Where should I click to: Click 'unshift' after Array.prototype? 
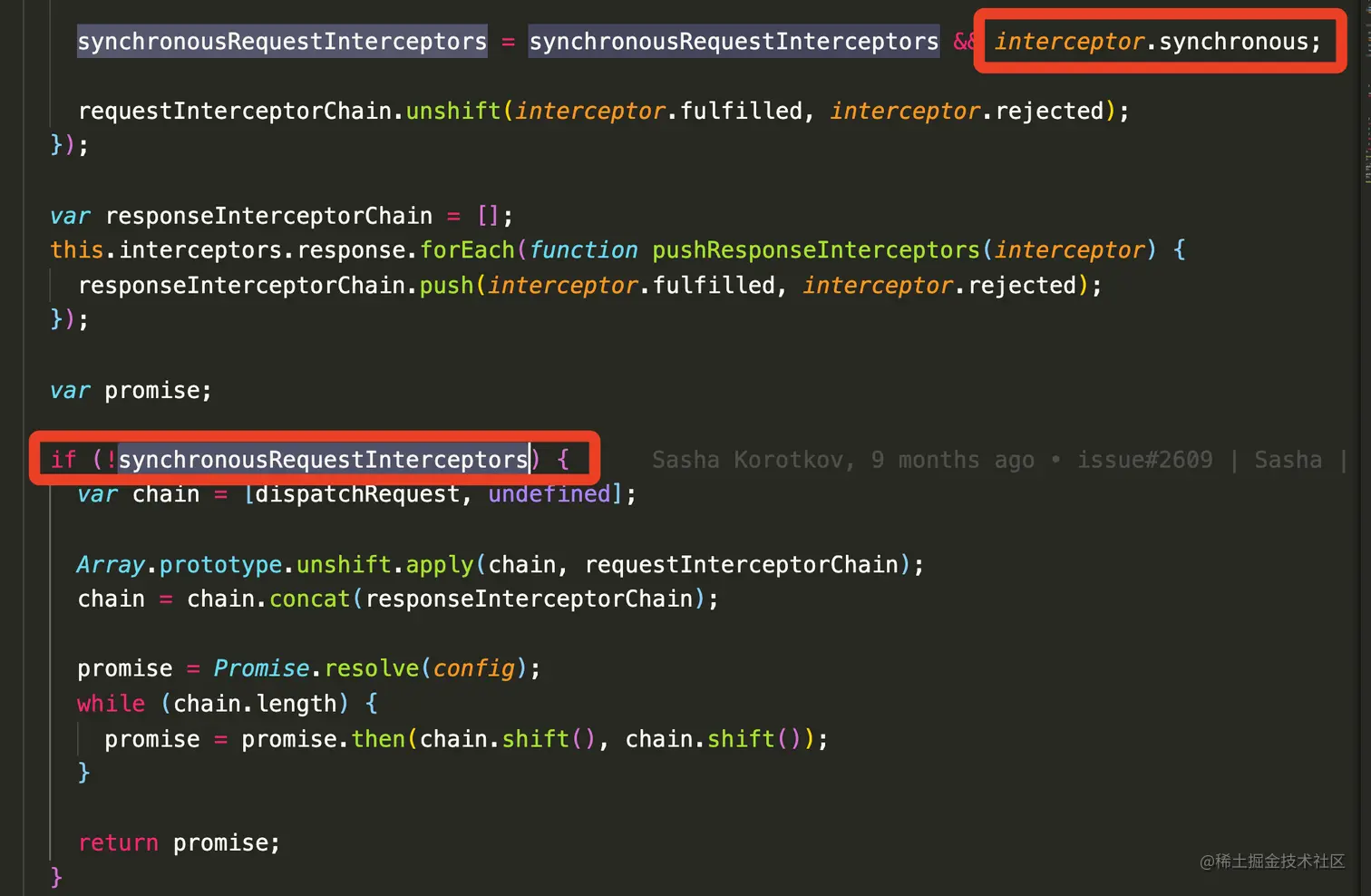click(345, 565)
